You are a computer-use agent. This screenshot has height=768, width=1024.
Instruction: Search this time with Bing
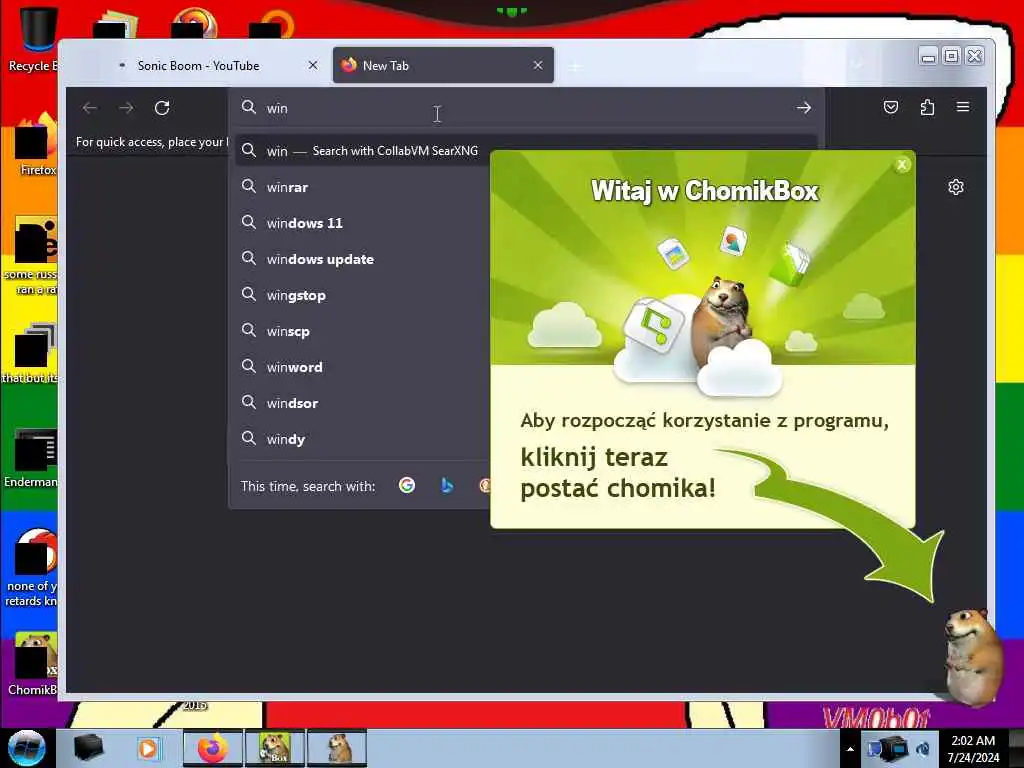click(x=447, y=485)
